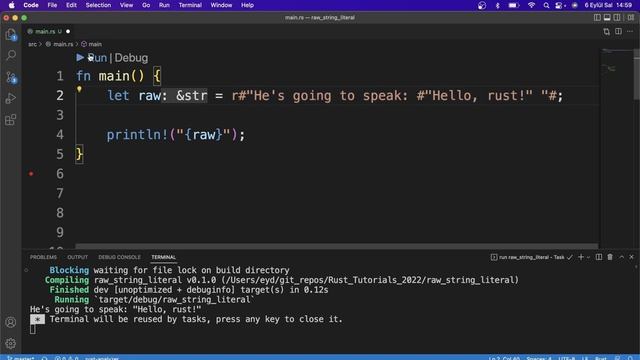Open the Extensions view

pyautogui.click(x=11, y=120)
